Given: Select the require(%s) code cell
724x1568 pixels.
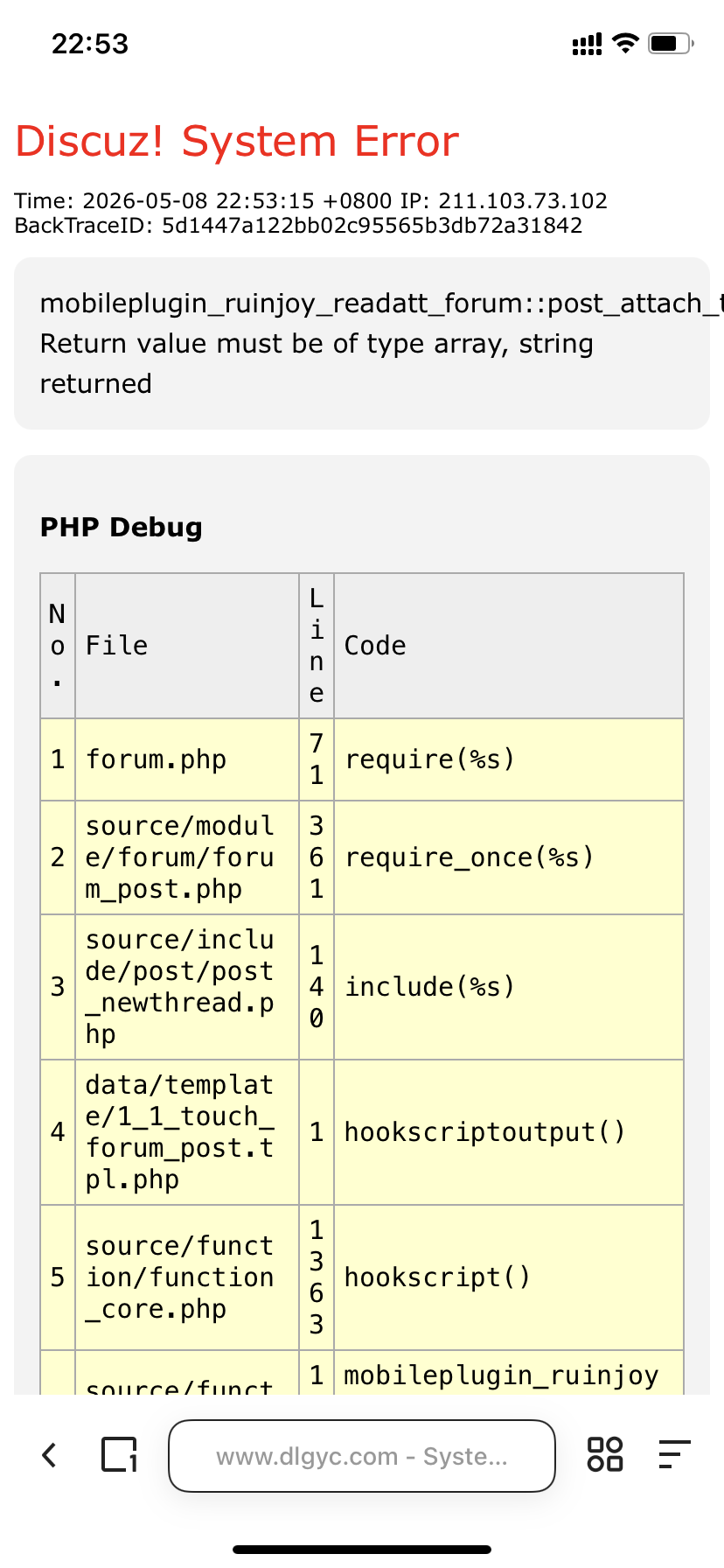Looking at the screenshot, I should pos(509,759).
